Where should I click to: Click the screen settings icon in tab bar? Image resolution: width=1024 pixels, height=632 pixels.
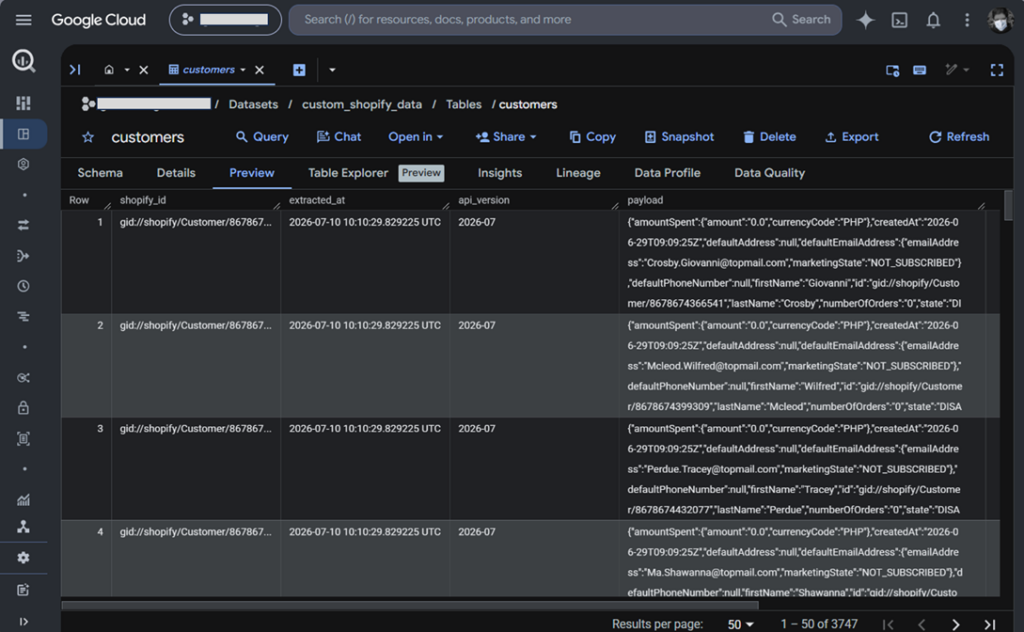(x=892, y=70)
